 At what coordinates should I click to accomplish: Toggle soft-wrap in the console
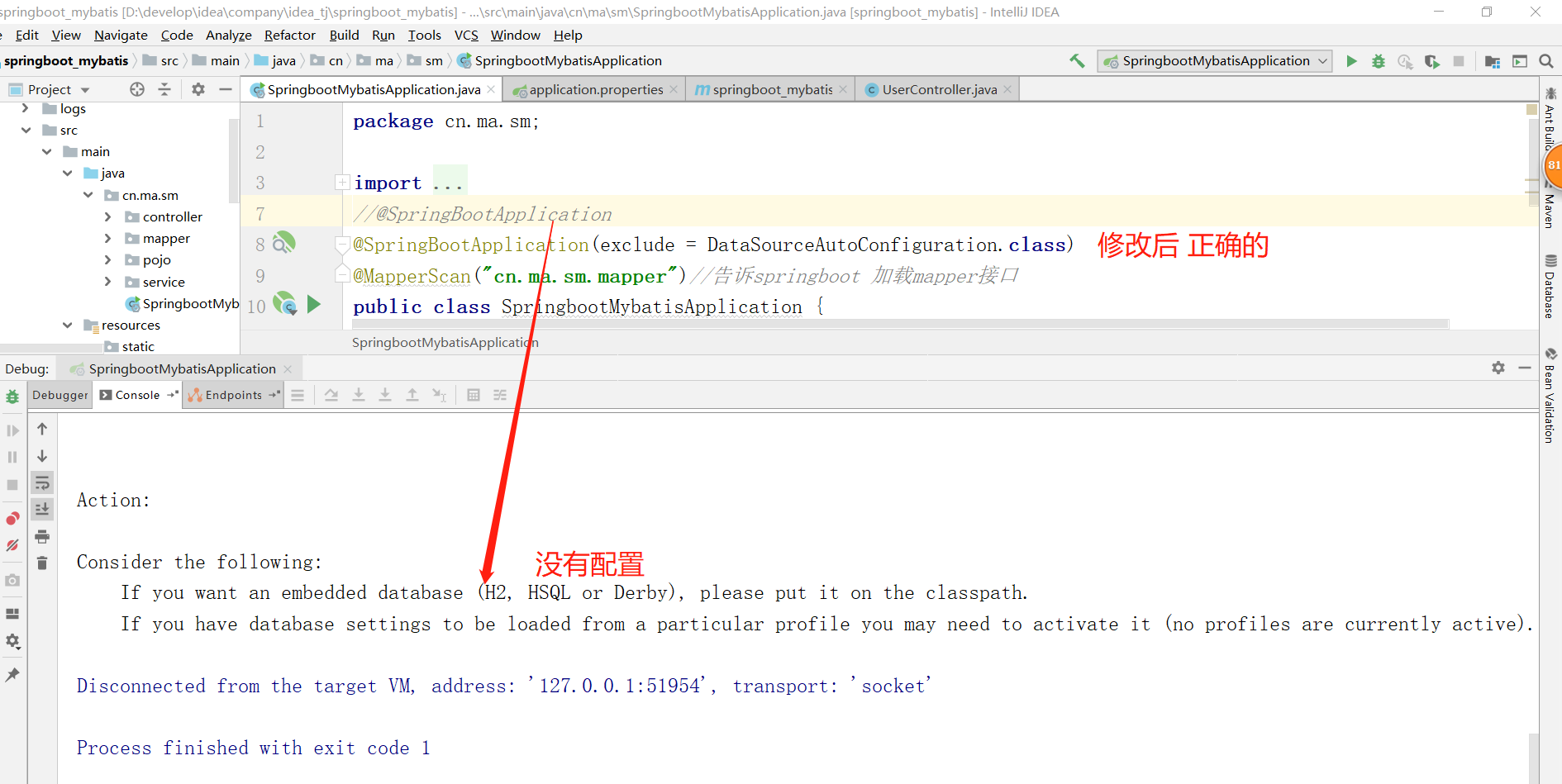[x=42, y=482]
